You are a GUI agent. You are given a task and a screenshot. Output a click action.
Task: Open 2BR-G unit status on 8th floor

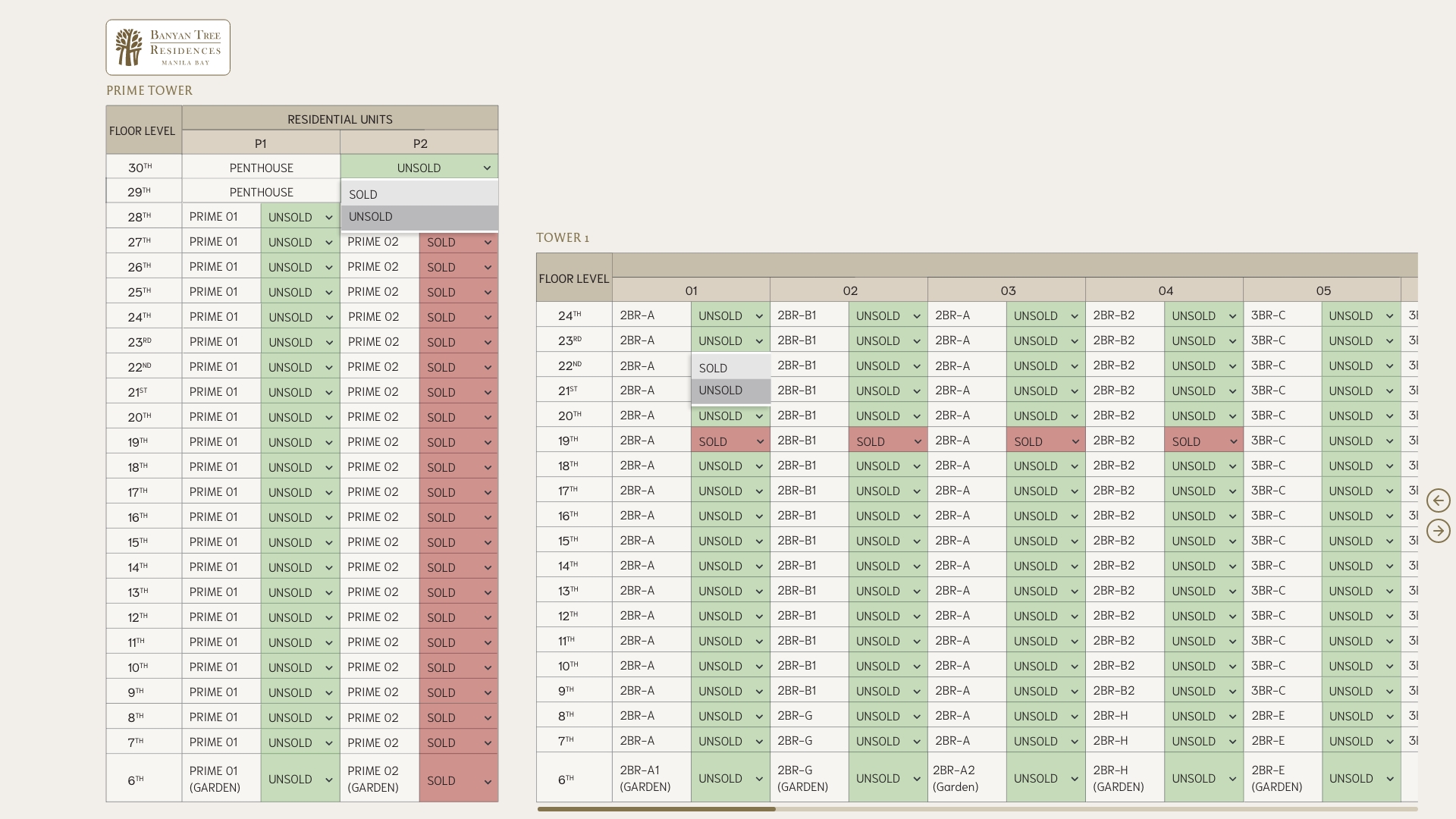point(887,716)
